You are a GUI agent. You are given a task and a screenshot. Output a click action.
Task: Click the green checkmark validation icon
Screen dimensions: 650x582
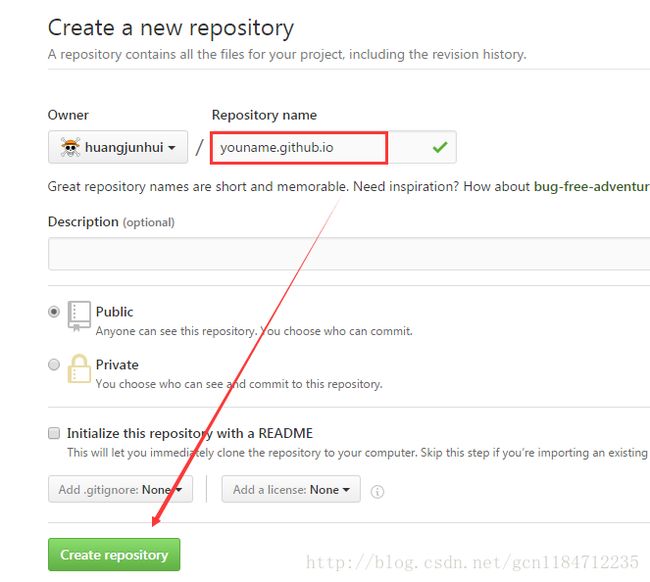[439, 148]
